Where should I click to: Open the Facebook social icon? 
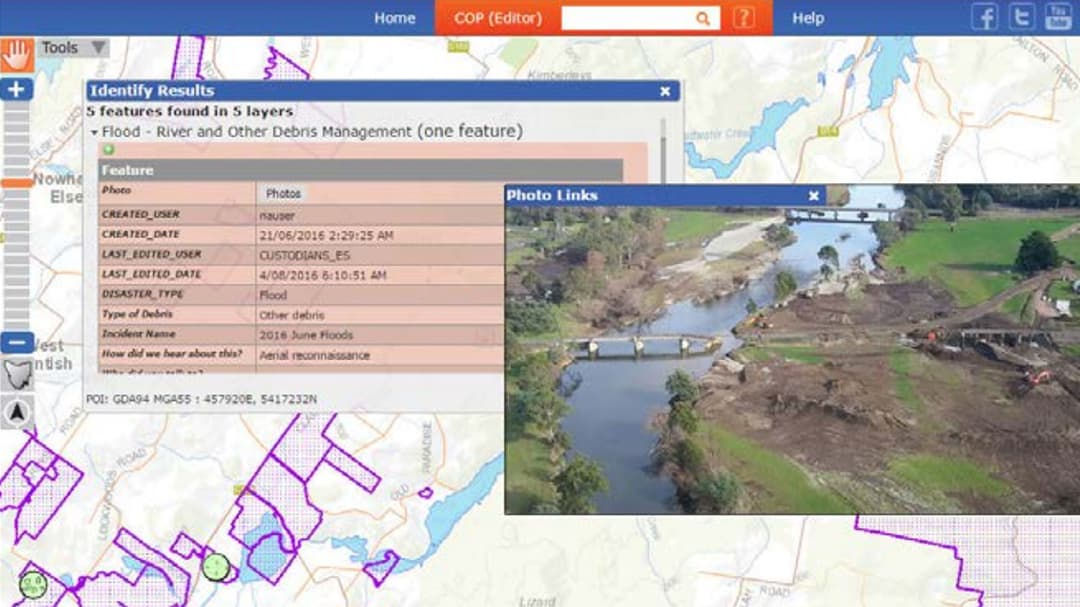tap(984, 15)
